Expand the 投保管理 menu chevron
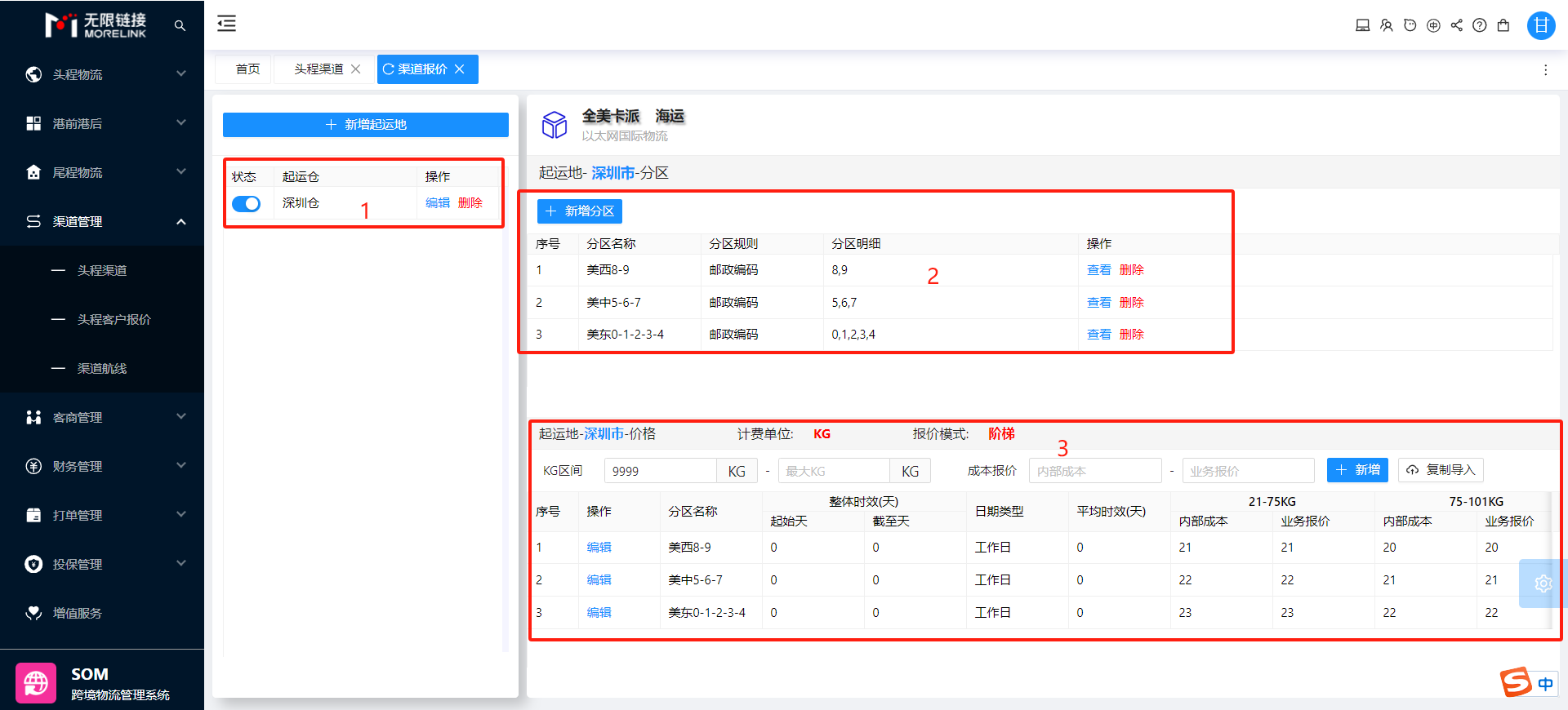The image size is (1568, 710). click(x=181, y=563)
